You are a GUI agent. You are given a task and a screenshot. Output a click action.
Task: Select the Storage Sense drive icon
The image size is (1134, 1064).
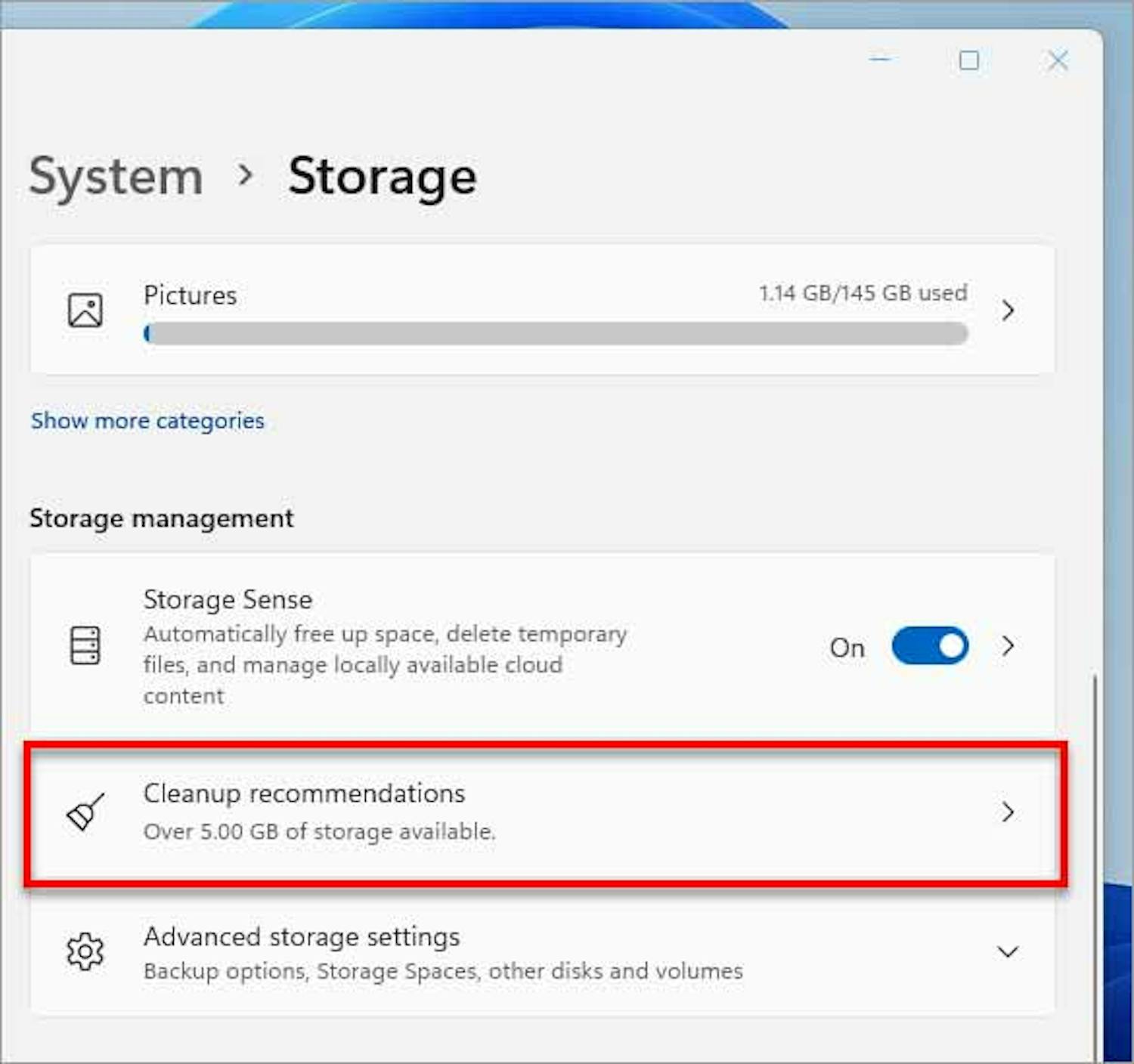pos(85,645)
